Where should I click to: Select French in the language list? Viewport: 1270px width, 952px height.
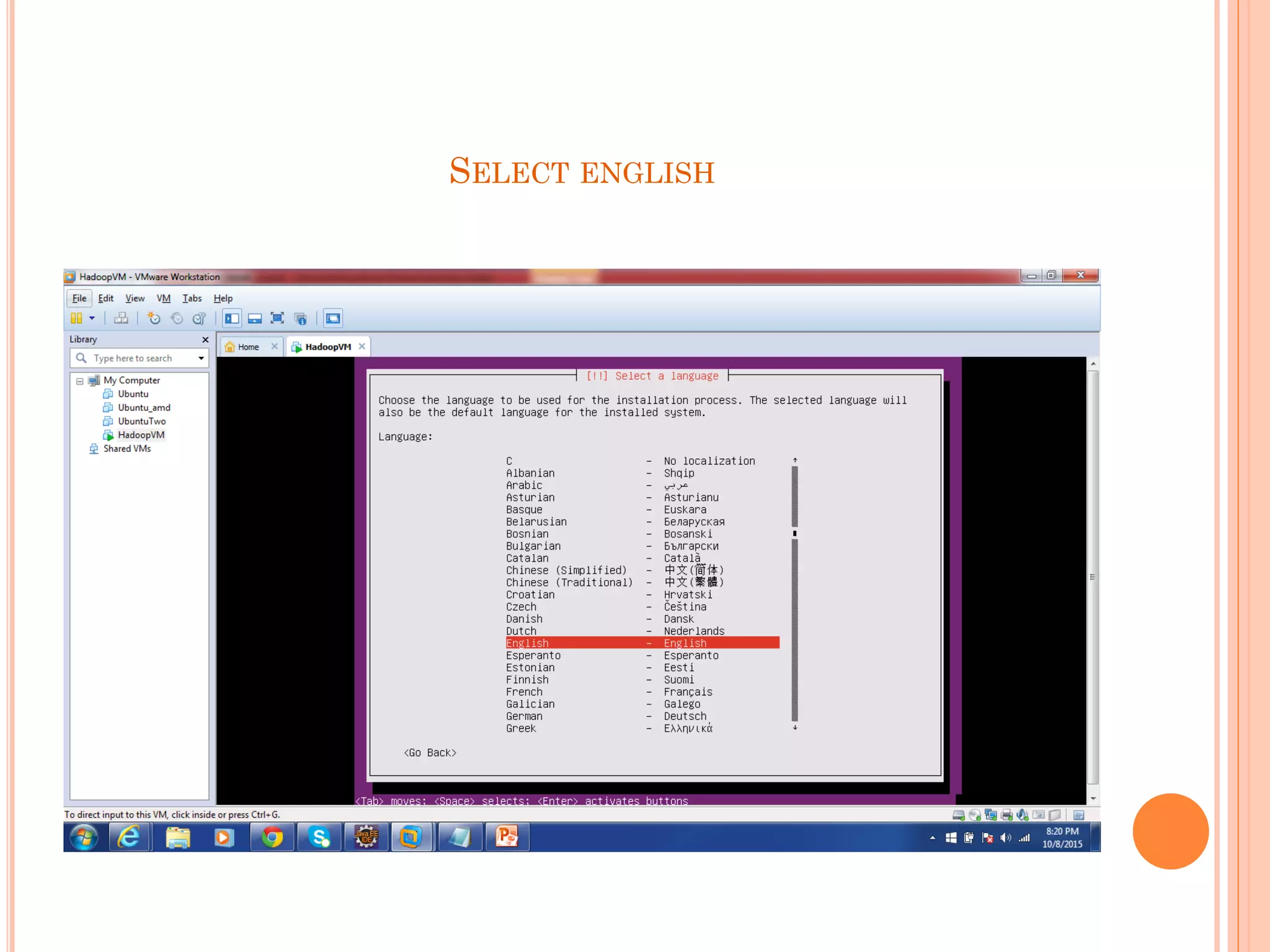(642, 692)
